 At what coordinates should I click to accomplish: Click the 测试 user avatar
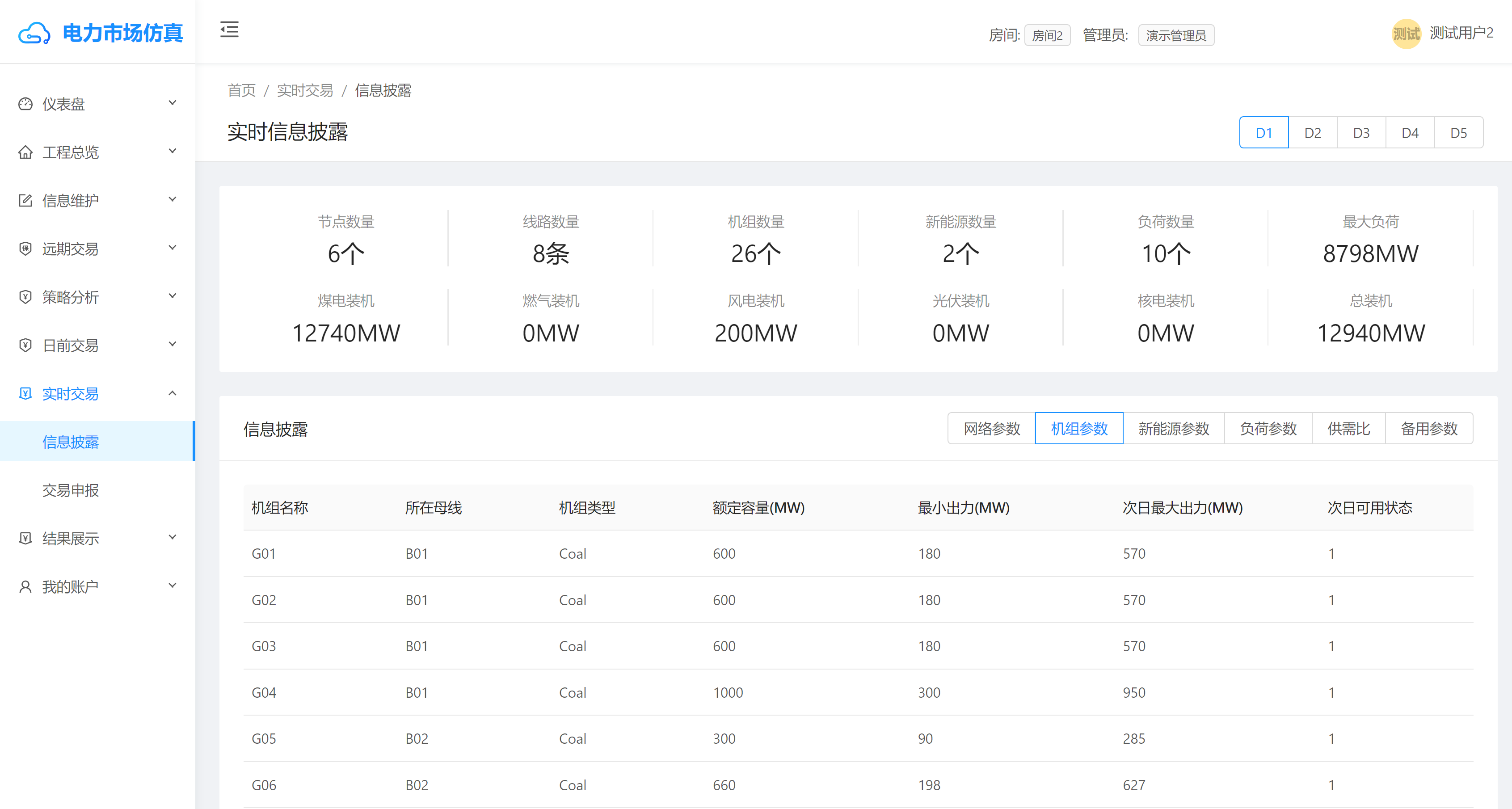tap(1407, 34)
